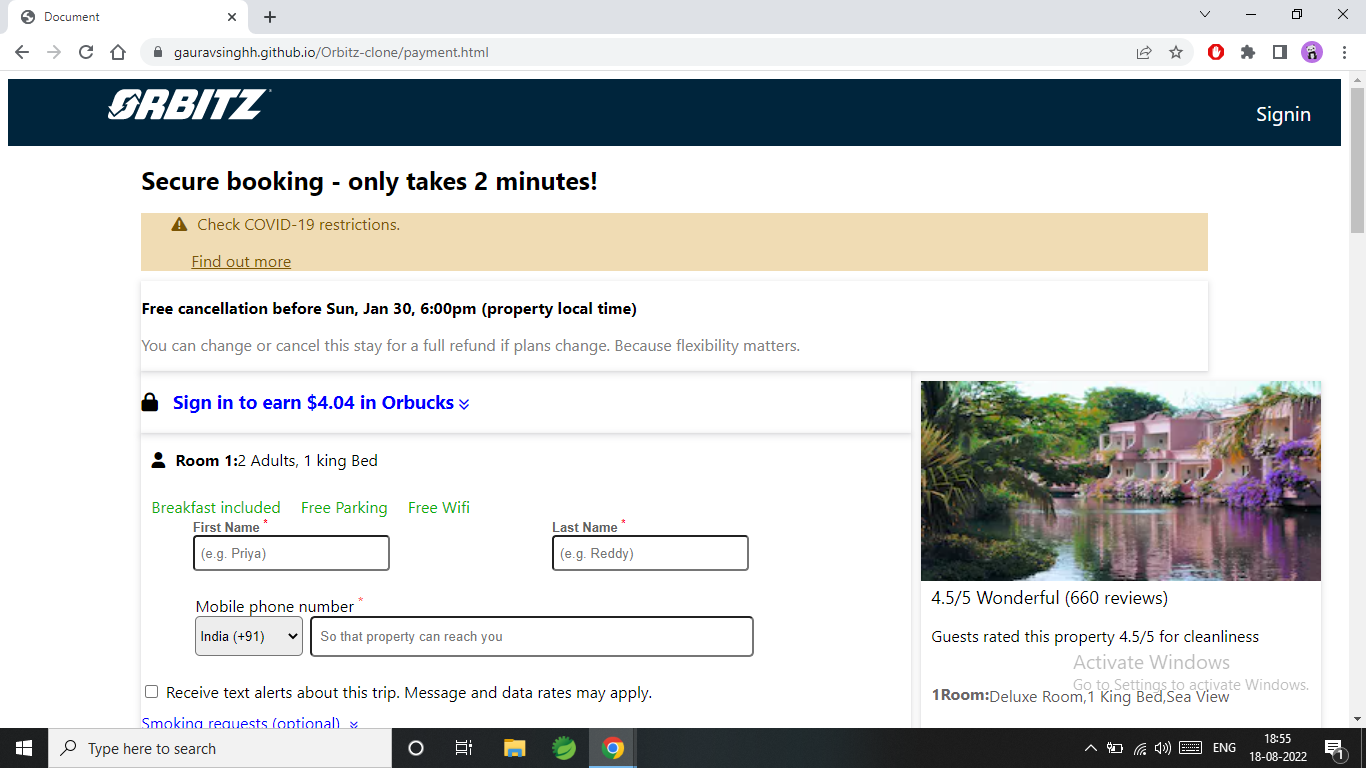This screenshot has height=768, width=1366.
Task: Open File Explorer from the taskbar
Action: 514,748
